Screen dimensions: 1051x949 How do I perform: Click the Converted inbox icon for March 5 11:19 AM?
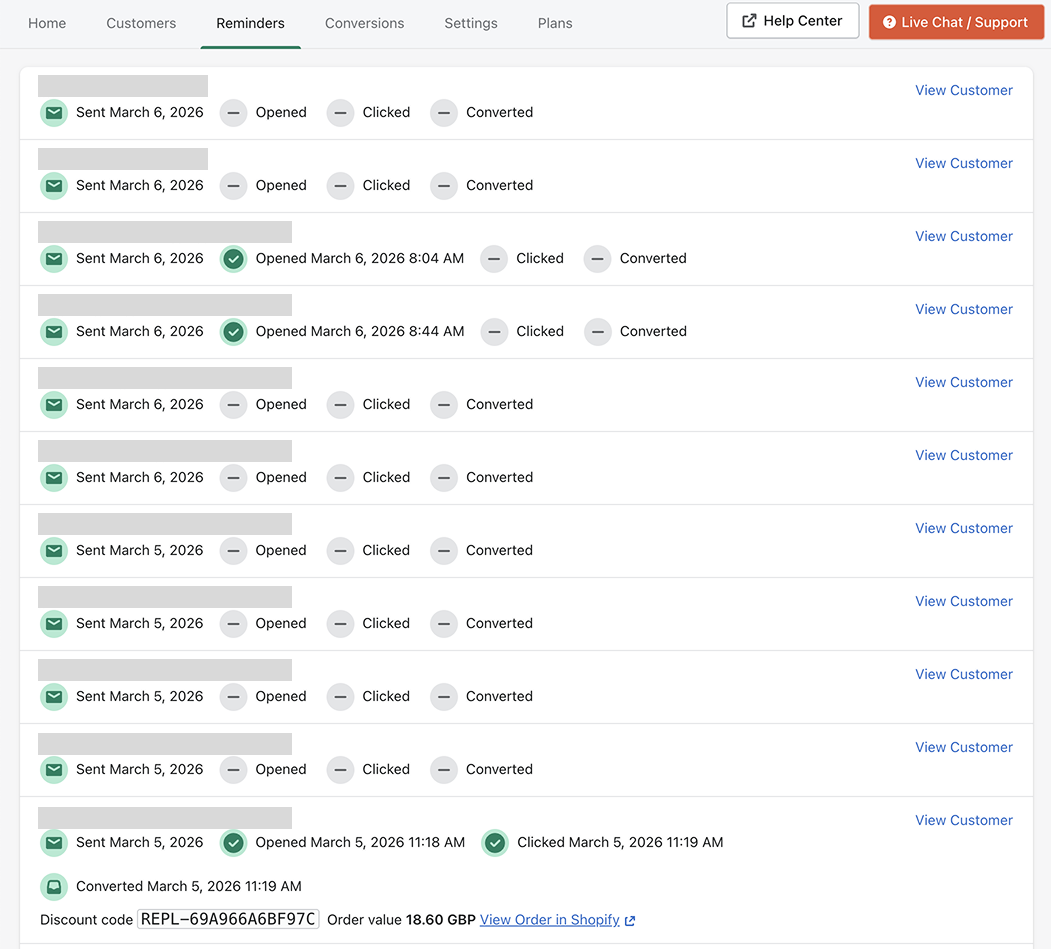click(54, 887)
